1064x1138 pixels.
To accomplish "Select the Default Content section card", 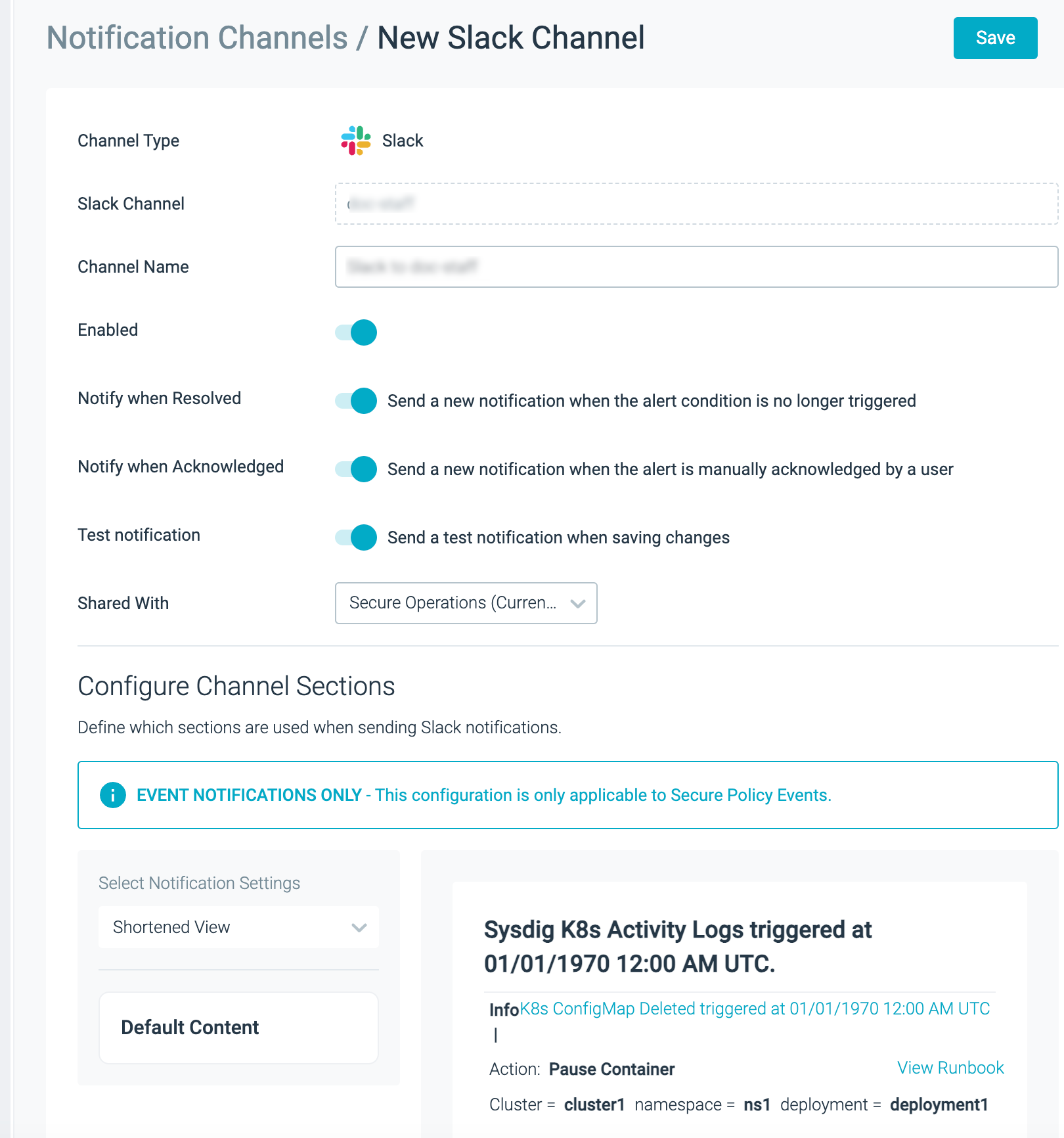I will click(x=238, y=1028).
